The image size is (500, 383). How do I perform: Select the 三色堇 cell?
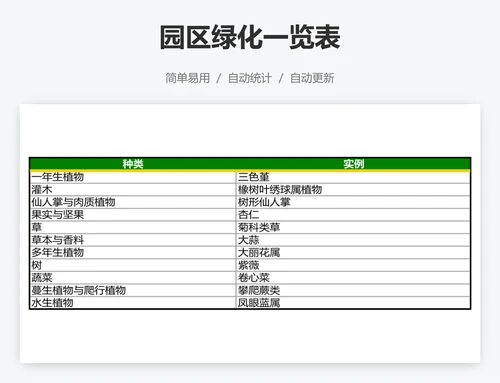(353, 177)
